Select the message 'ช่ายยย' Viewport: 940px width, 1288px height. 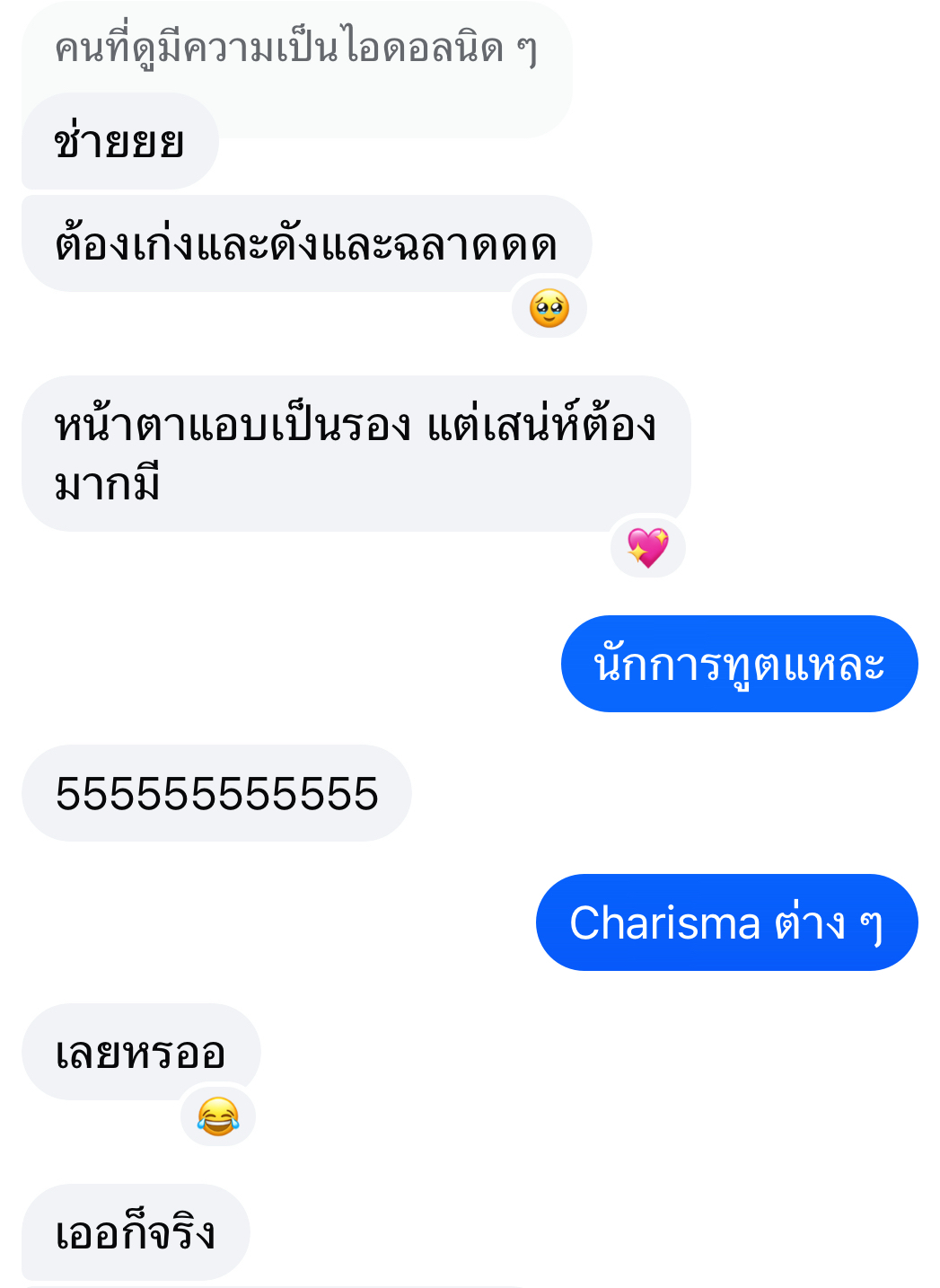[120, 141]
